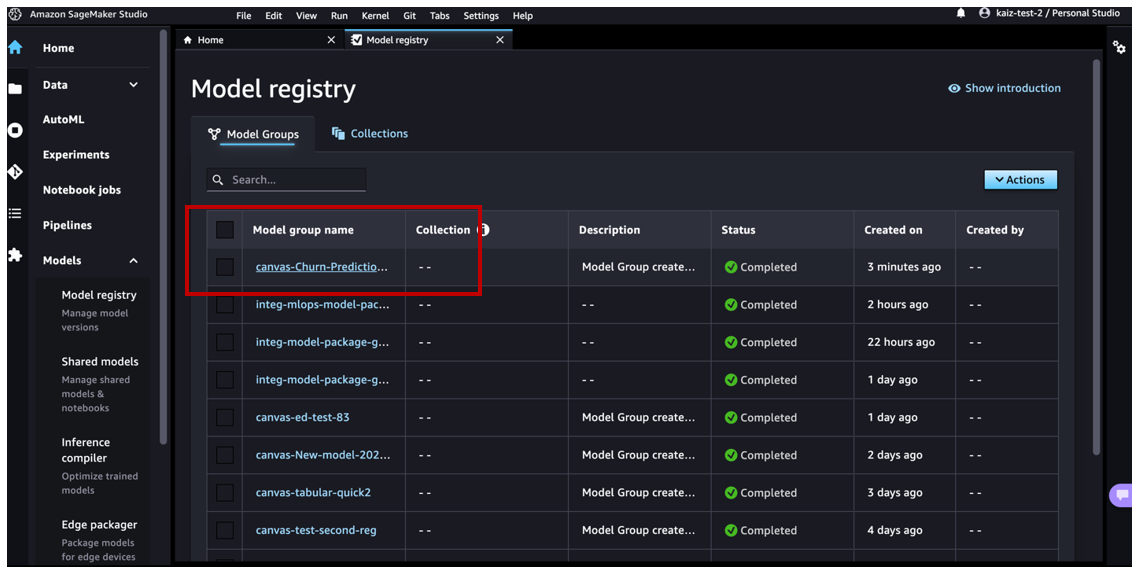The height and width of the screenshot is (572, 1138).
Task: Open the canvas-Churn-Predictio model group link
Action: [322, 267]
